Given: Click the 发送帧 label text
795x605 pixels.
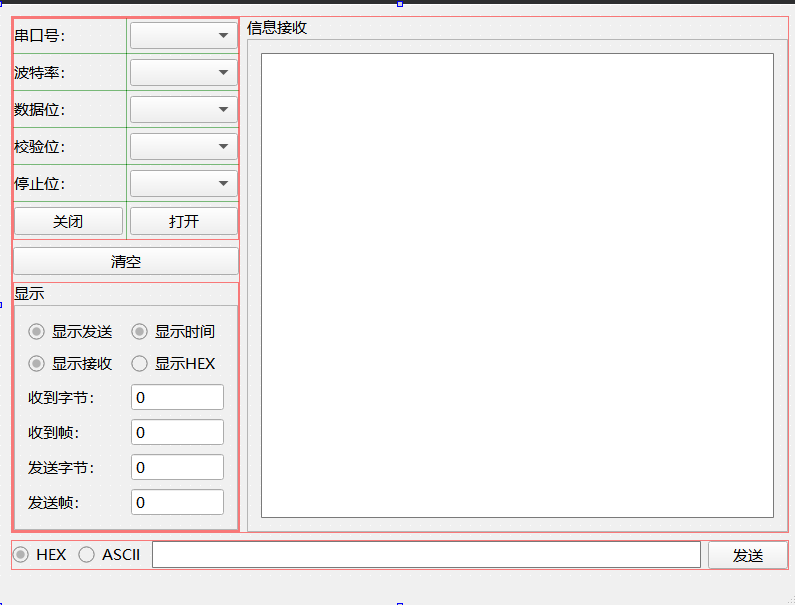Looking at the screenshot, I should 53,503.
